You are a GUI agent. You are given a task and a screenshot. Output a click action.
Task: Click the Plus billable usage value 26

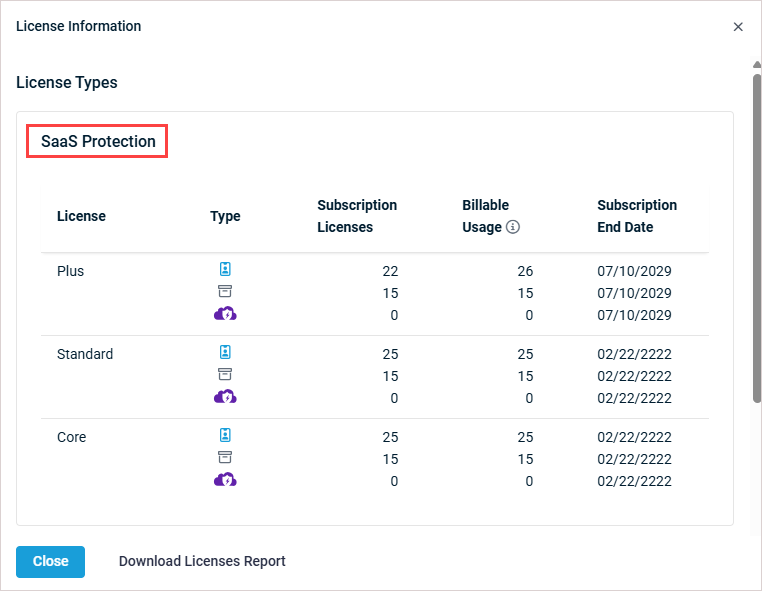(x=525, y=271)
